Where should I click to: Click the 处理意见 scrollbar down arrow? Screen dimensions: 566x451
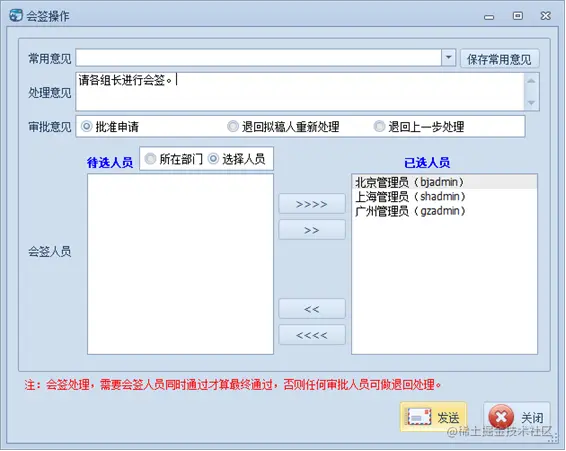pos(531,103)
